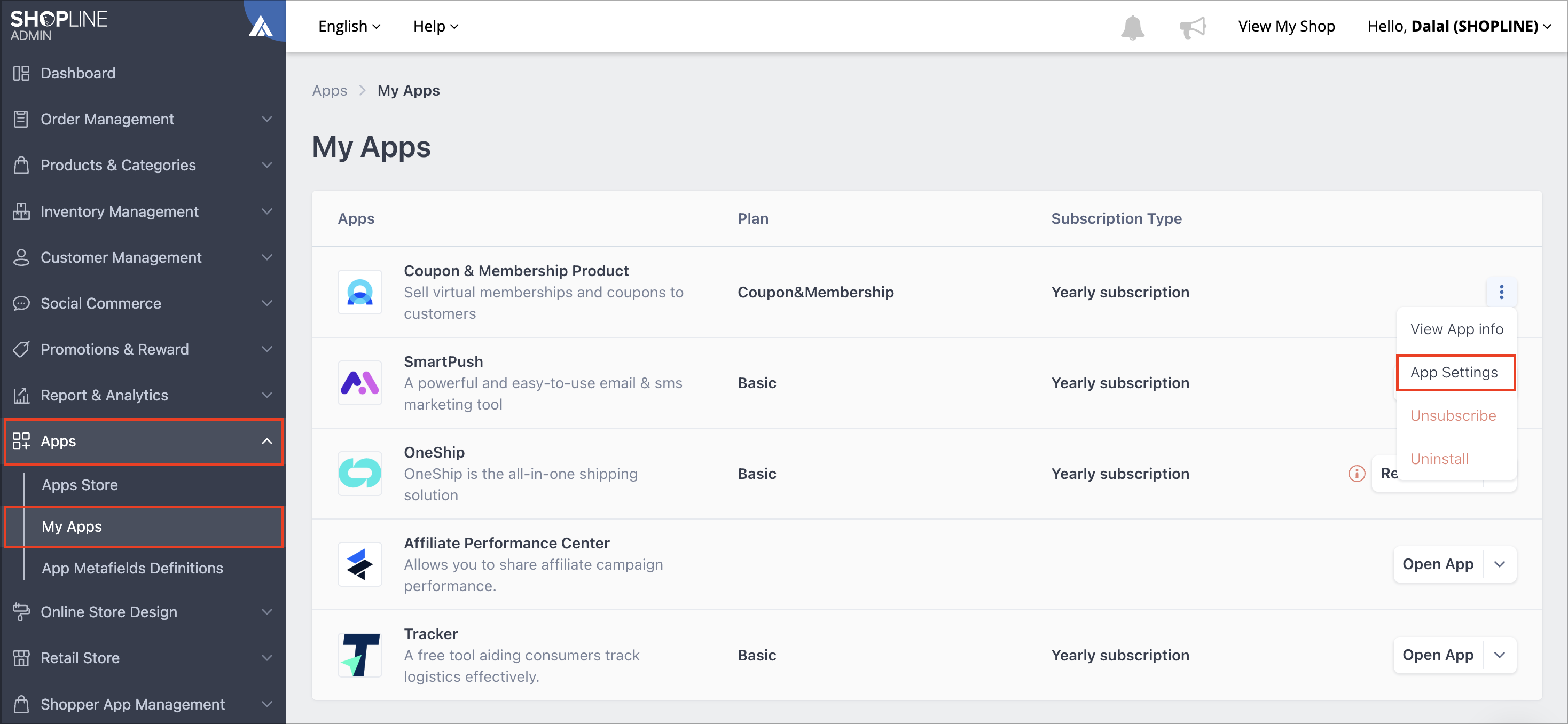Expand the Shopper App Management chevron
Screen dimensions: 1568x724
tap(266, 704)
